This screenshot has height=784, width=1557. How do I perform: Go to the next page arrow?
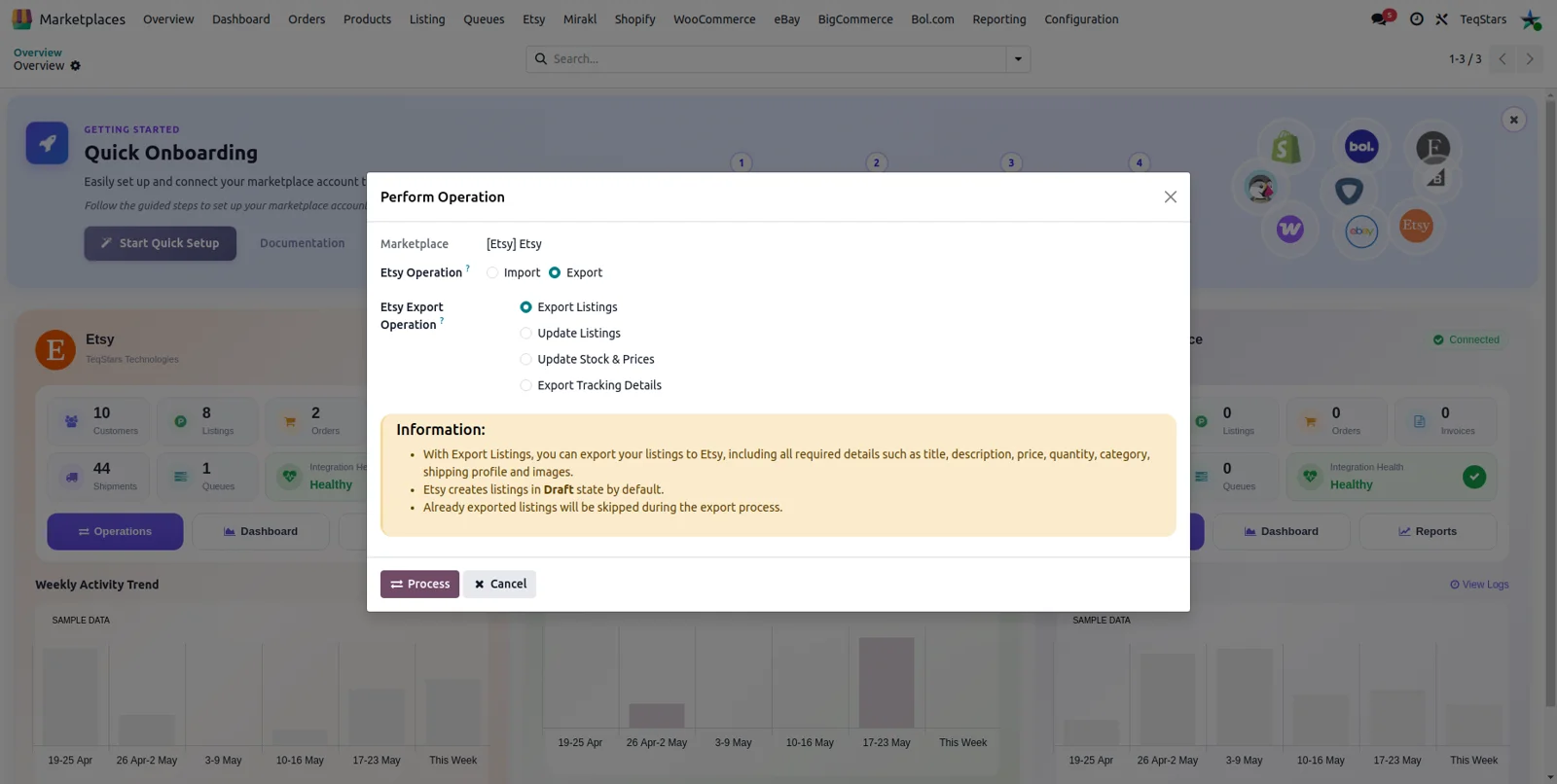[1530, 59]
